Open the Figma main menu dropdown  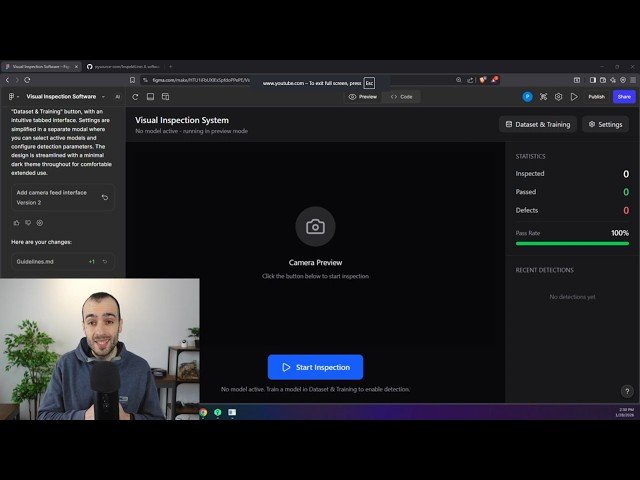coord(12,97)
